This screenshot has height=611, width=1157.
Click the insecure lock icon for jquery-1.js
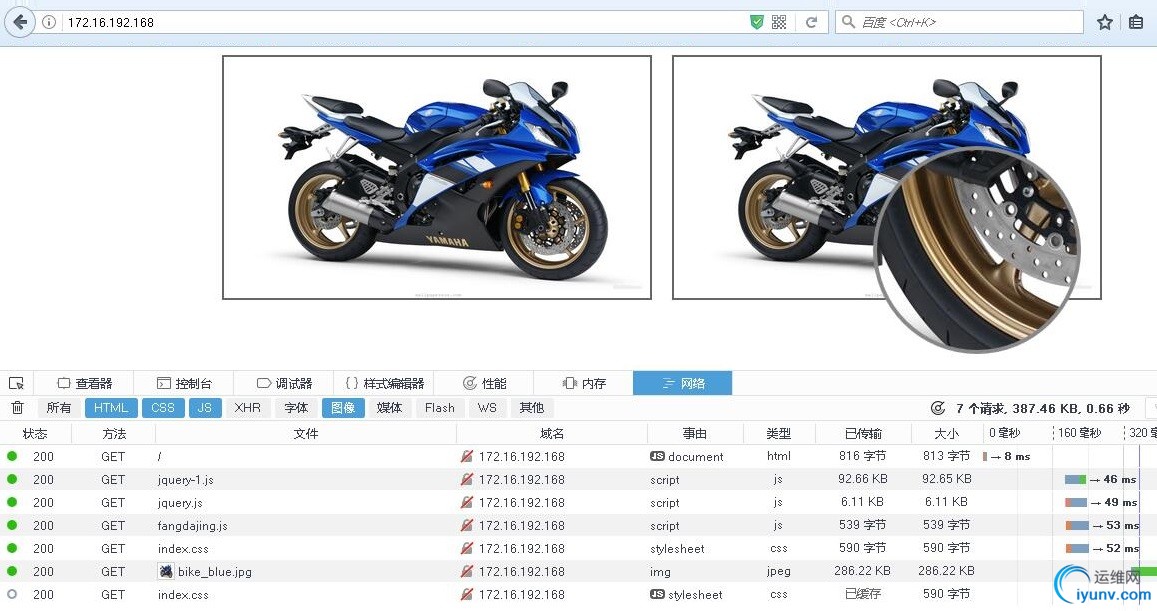[x=466, y=480]
